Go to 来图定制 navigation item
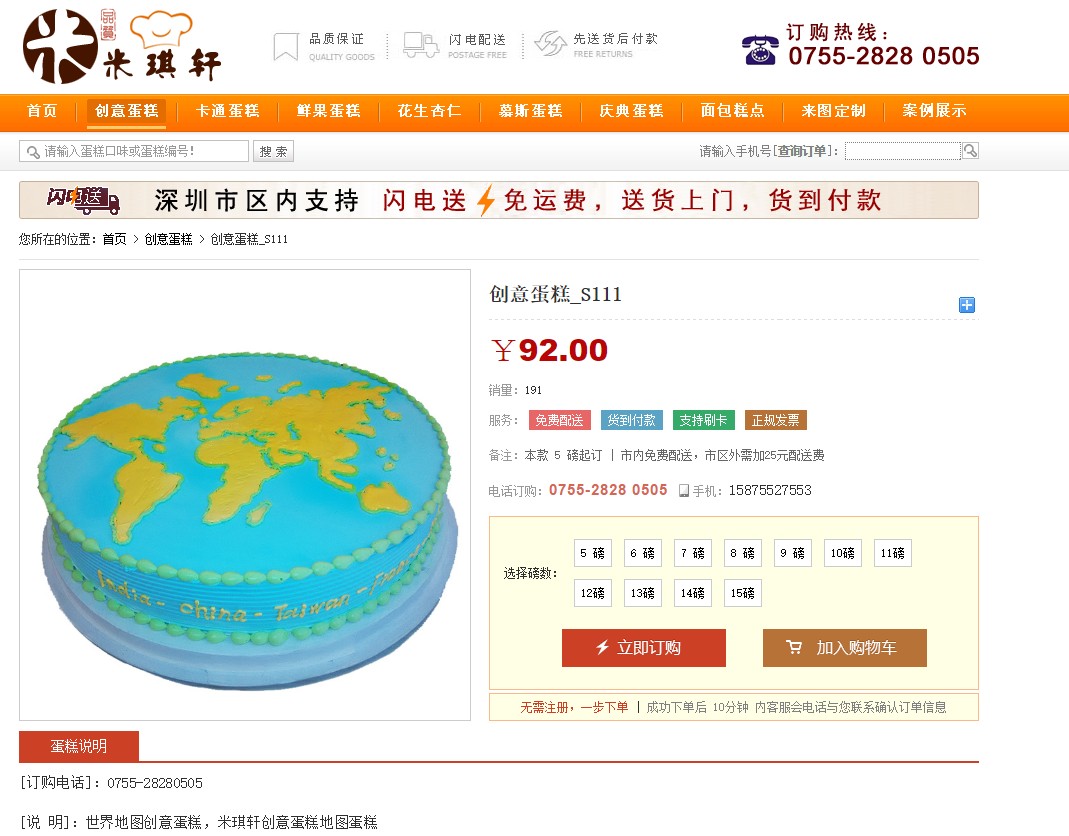The image size is (1069, 836). pos(833,111)
